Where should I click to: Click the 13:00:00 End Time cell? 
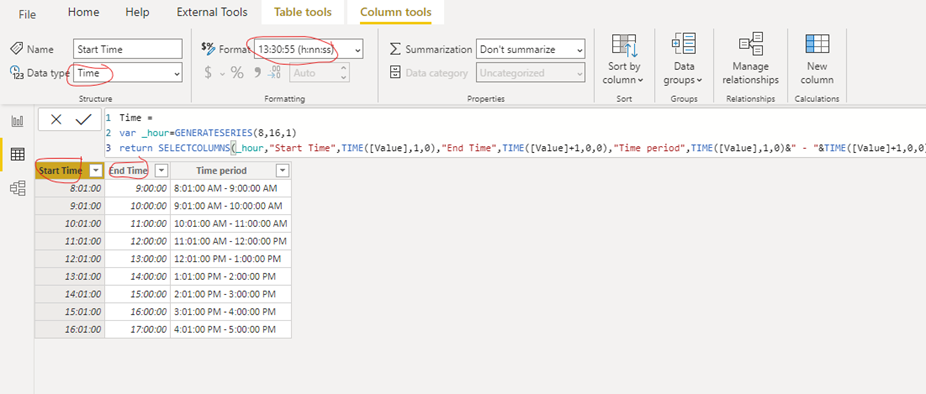pos(138,259)
